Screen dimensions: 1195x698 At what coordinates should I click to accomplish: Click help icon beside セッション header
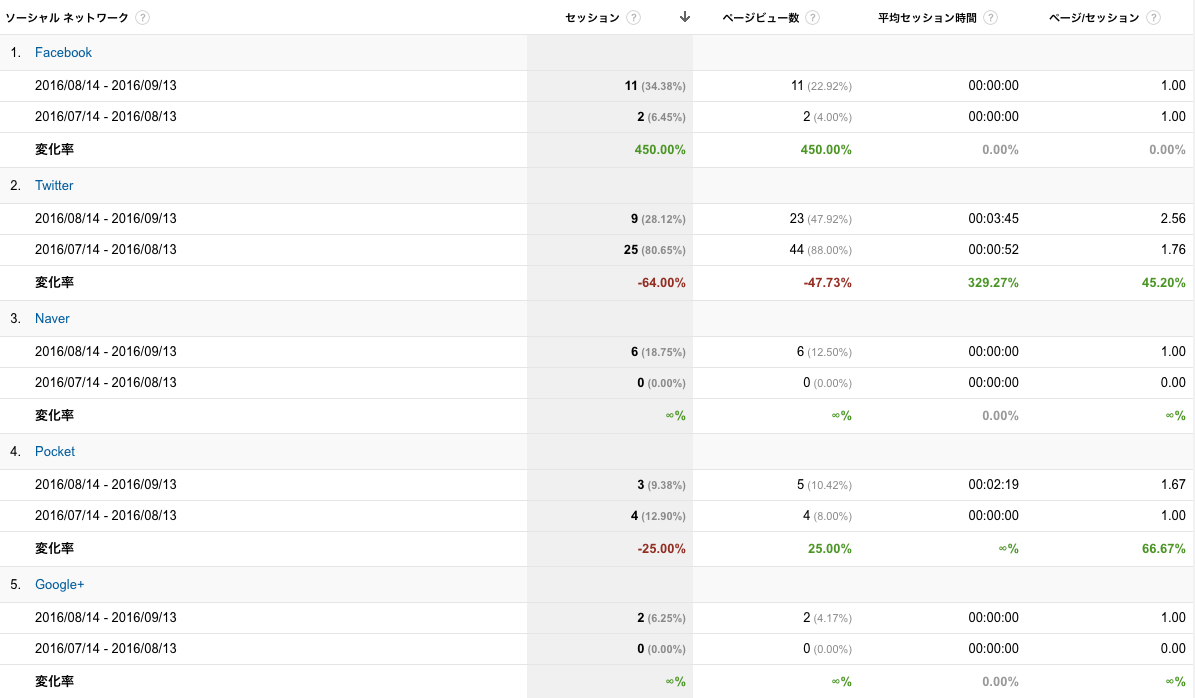pyautogui.click(x=633, y=18)
